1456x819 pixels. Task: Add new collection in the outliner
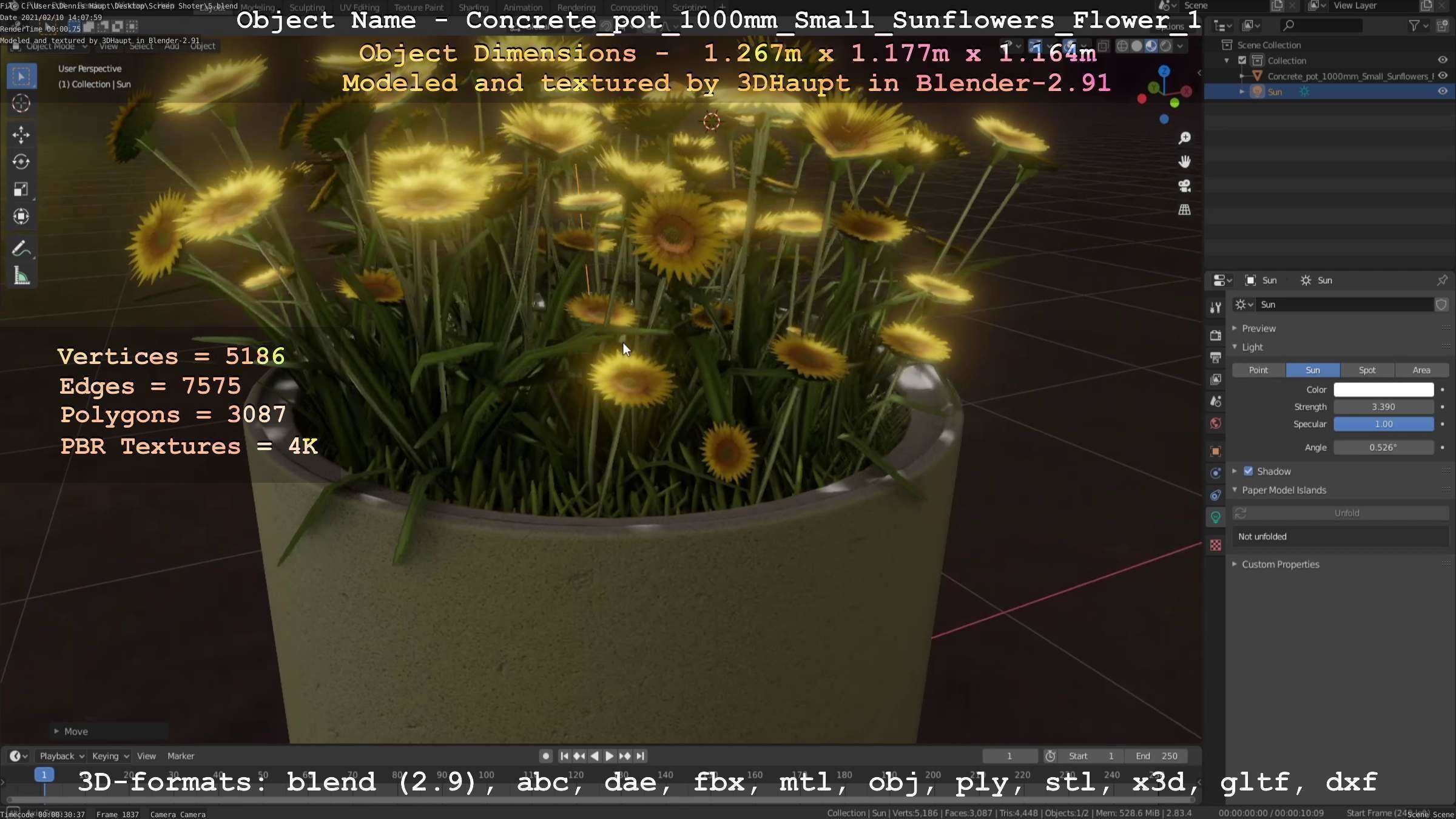pyautogui.click(x=1443, y=25)
